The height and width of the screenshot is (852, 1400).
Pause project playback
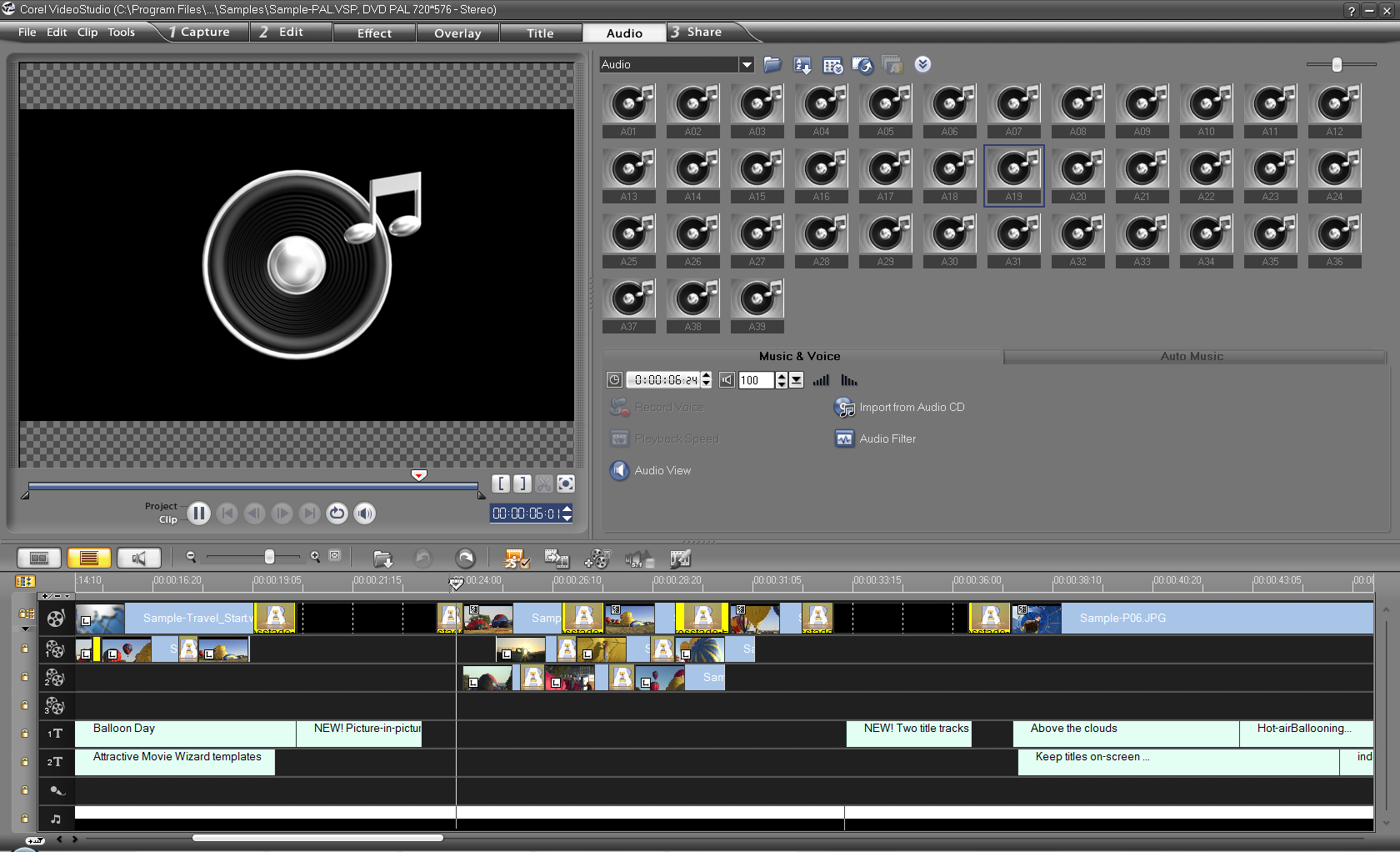(198, 514)
